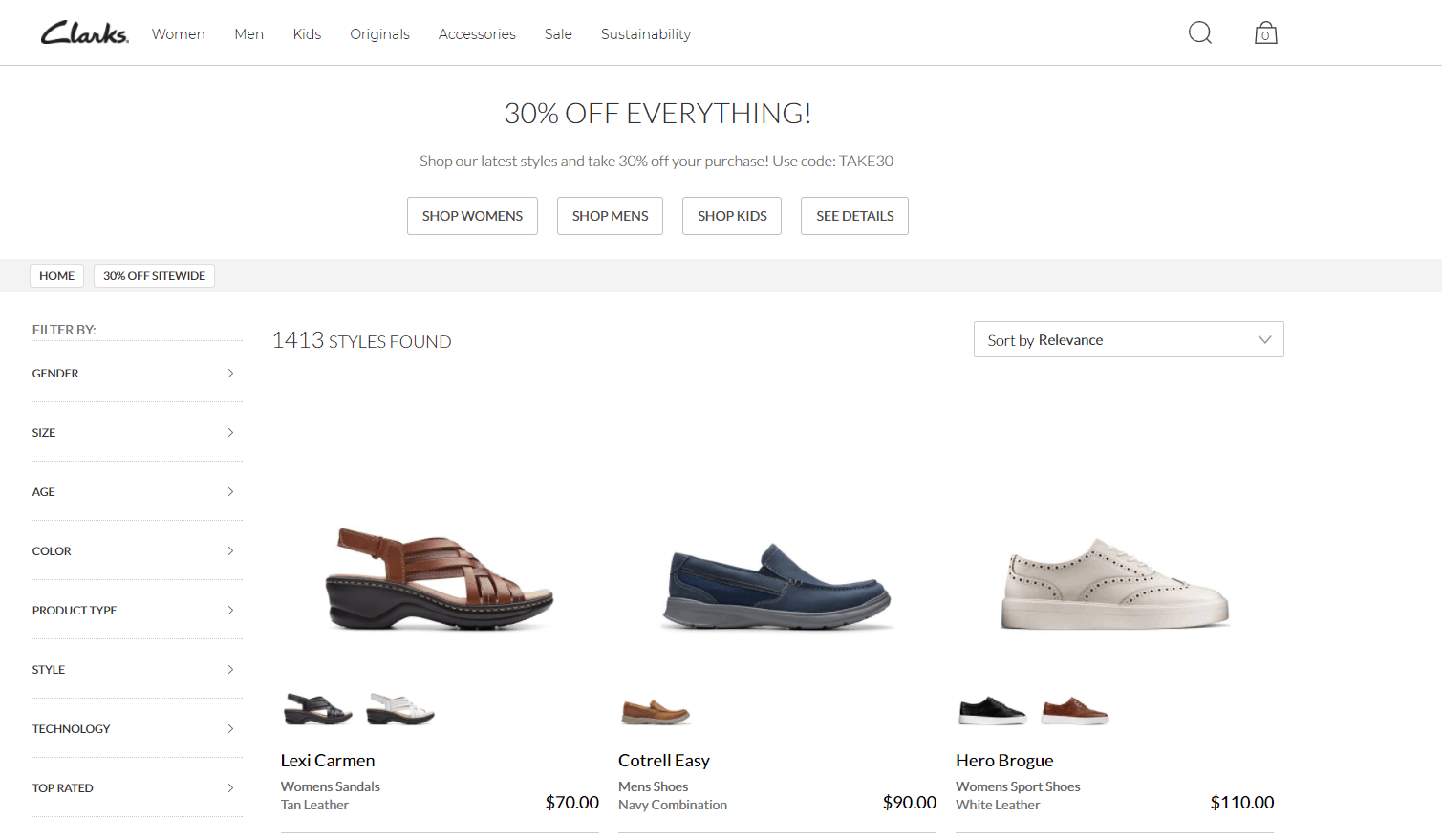Image resolution: width=1442 pixels, height=840 pixels.
Task: Open the Kids menu
Action: 307,34
